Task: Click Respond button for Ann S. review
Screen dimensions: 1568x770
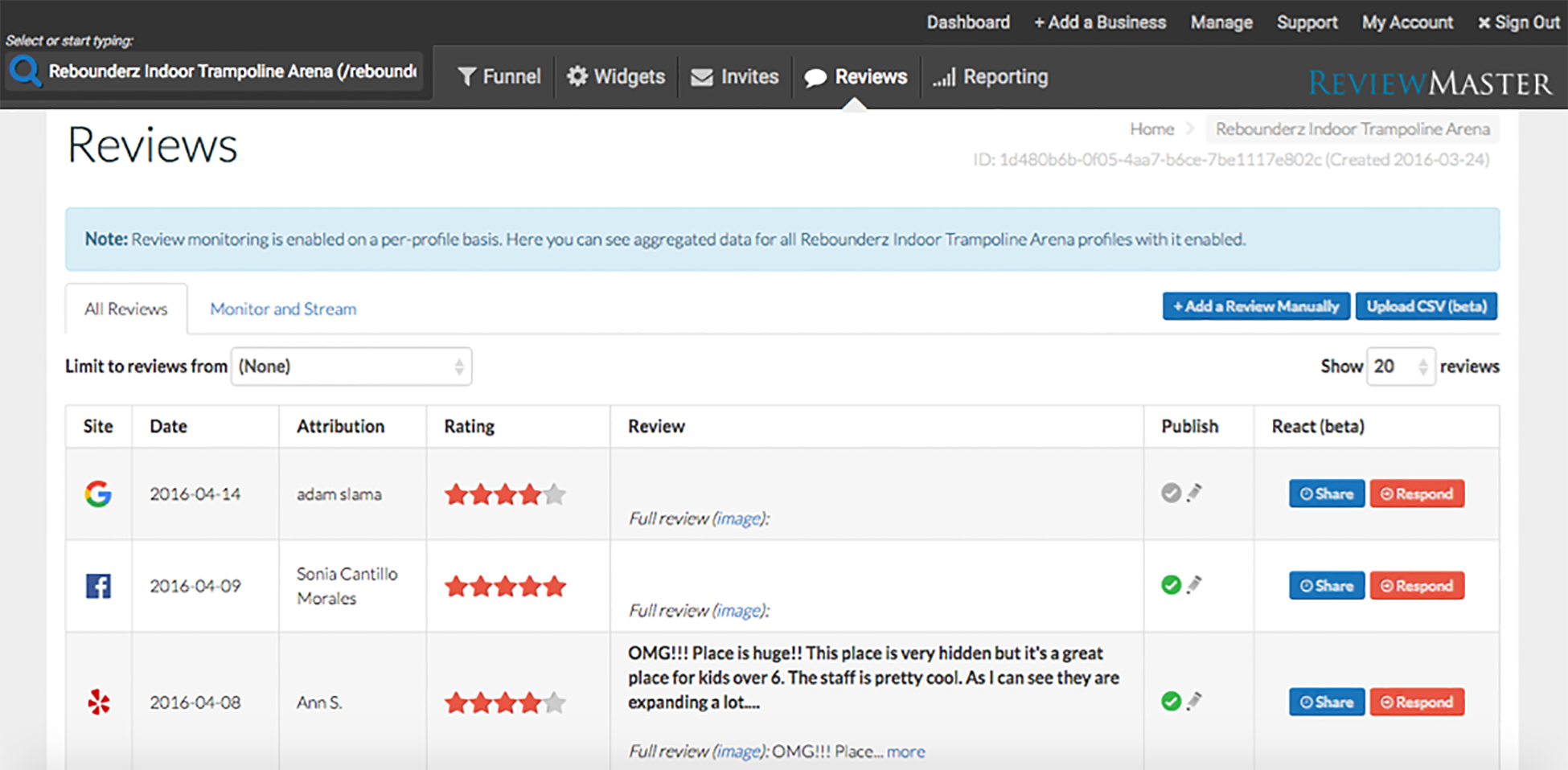Action: [x=1417, y=702]
